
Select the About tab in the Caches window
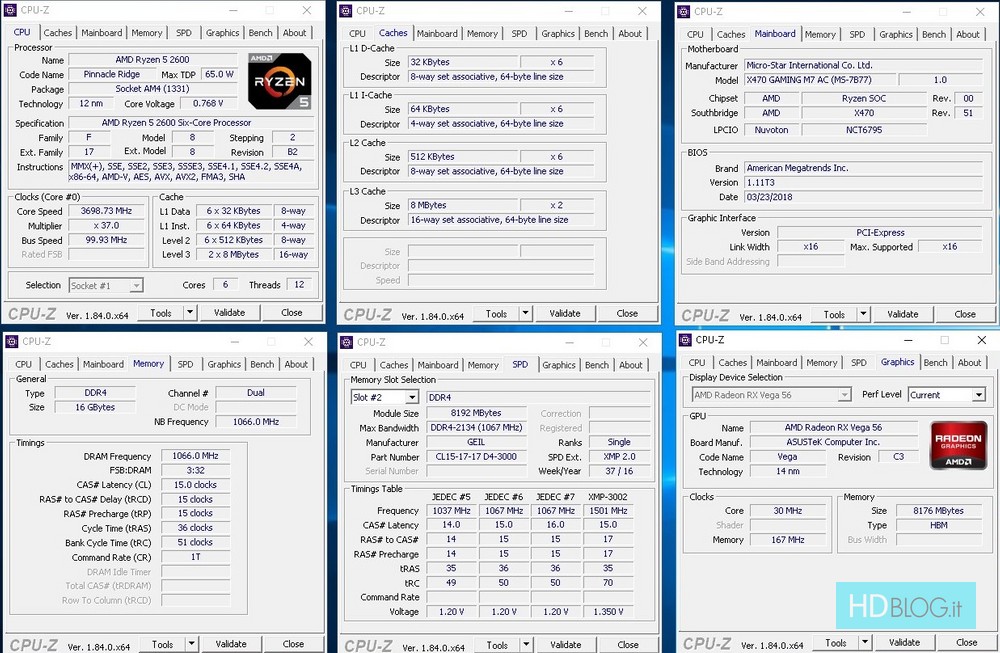tap(630, 33)
